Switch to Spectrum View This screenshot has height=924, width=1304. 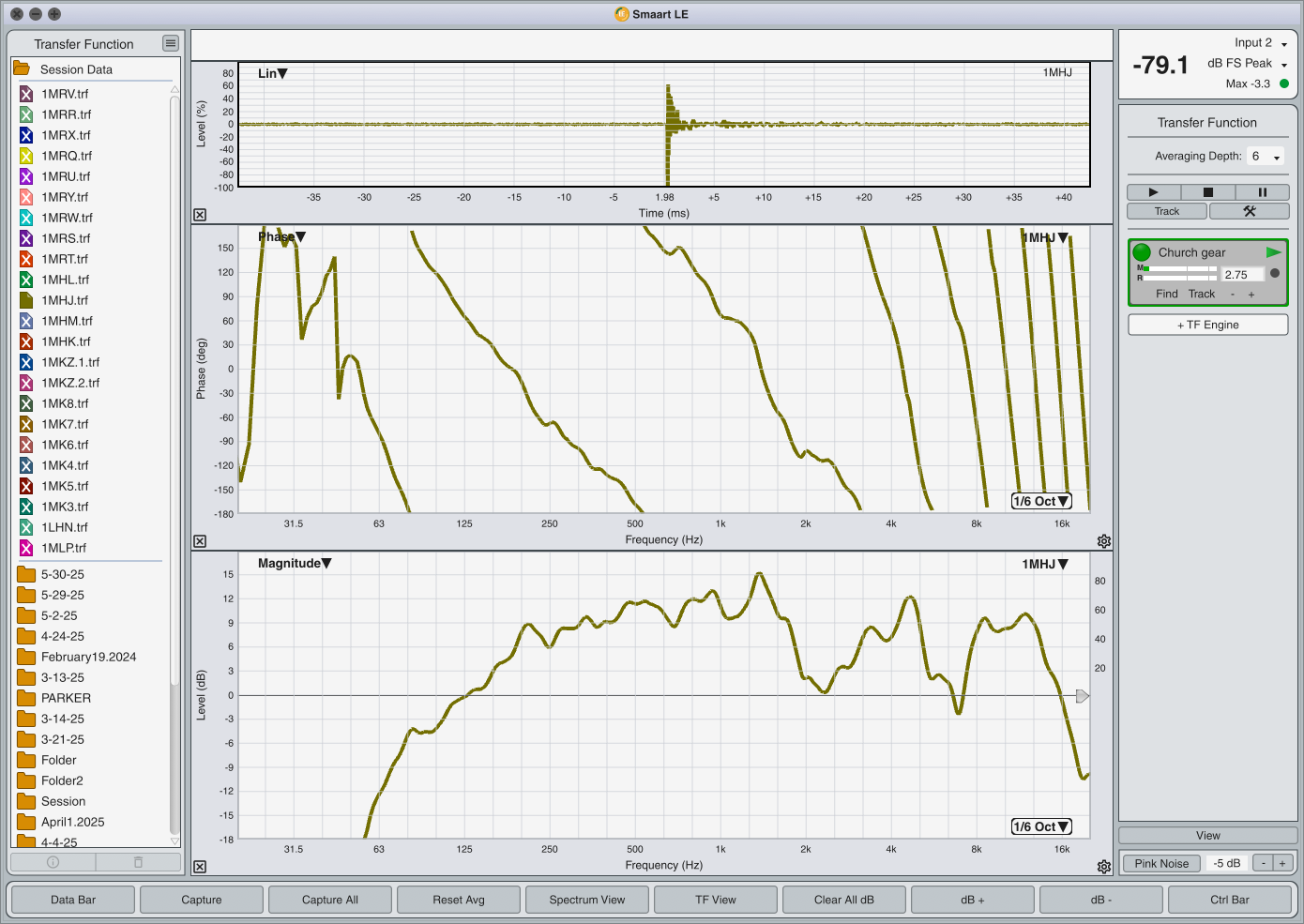[587, 900]
